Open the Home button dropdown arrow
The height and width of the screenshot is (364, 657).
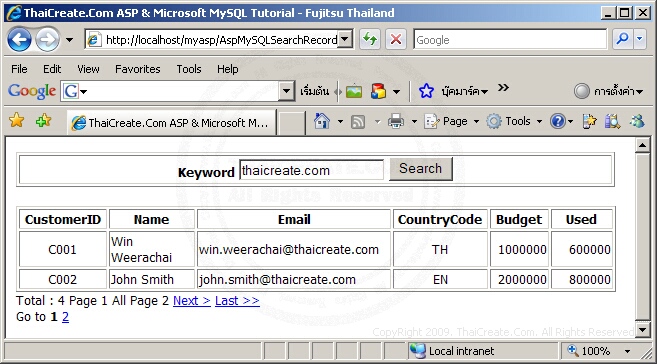click(x=340, y=121)
